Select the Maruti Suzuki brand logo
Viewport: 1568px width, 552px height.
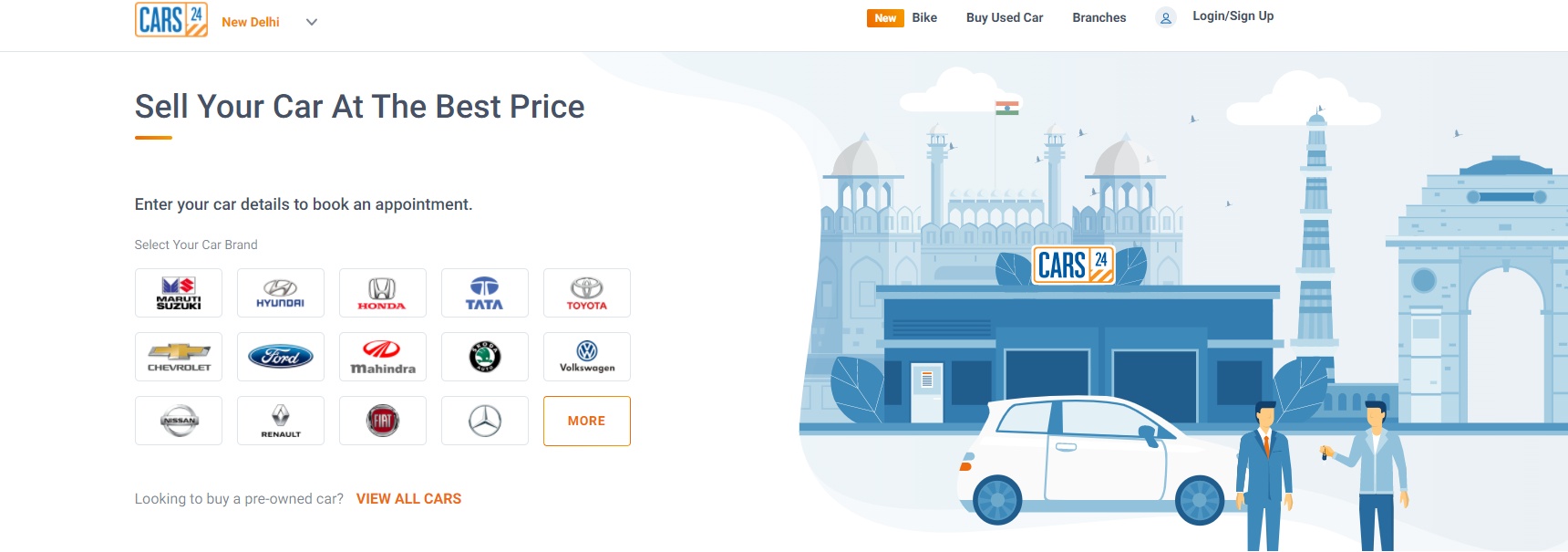pyautogui.click(x=179, y=293)
